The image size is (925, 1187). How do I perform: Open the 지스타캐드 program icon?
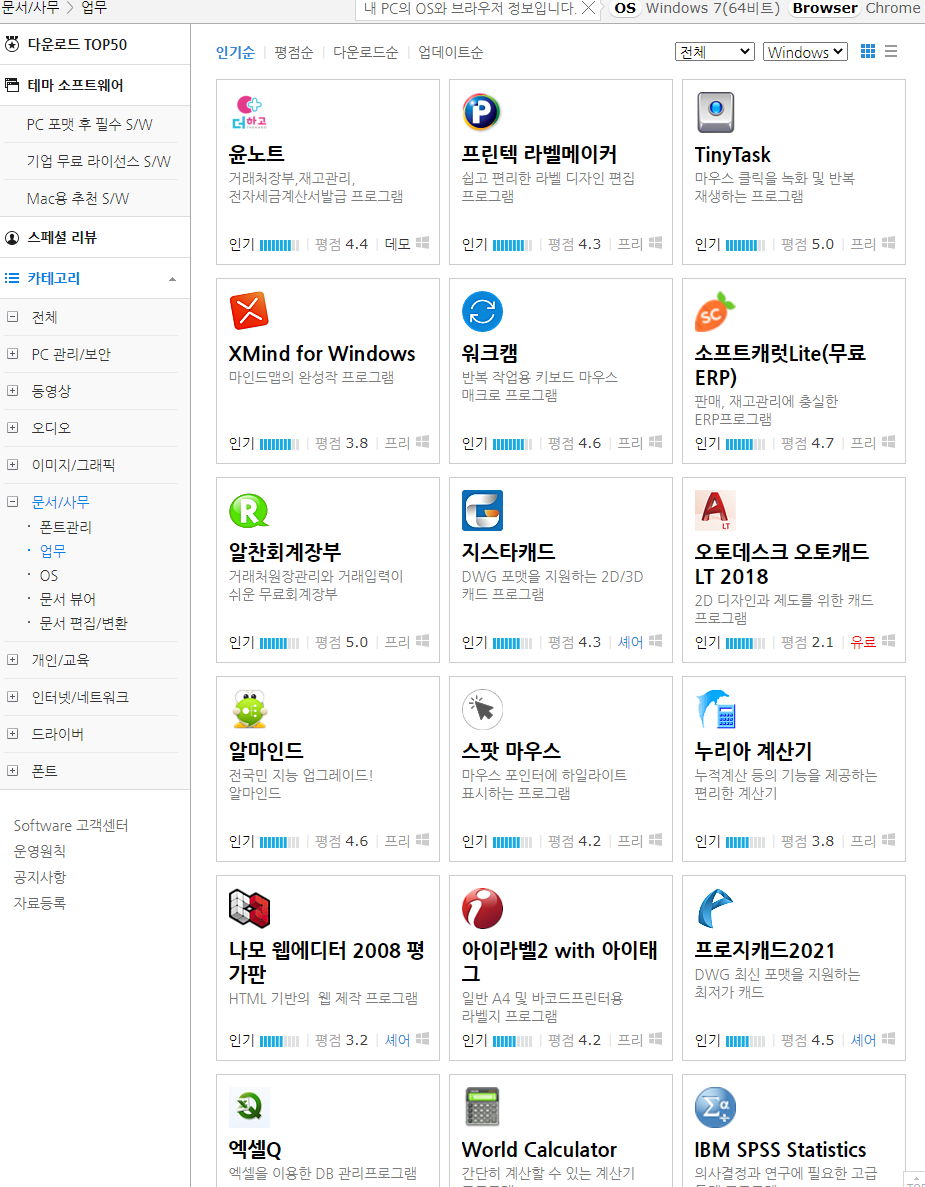coord(481,510)
